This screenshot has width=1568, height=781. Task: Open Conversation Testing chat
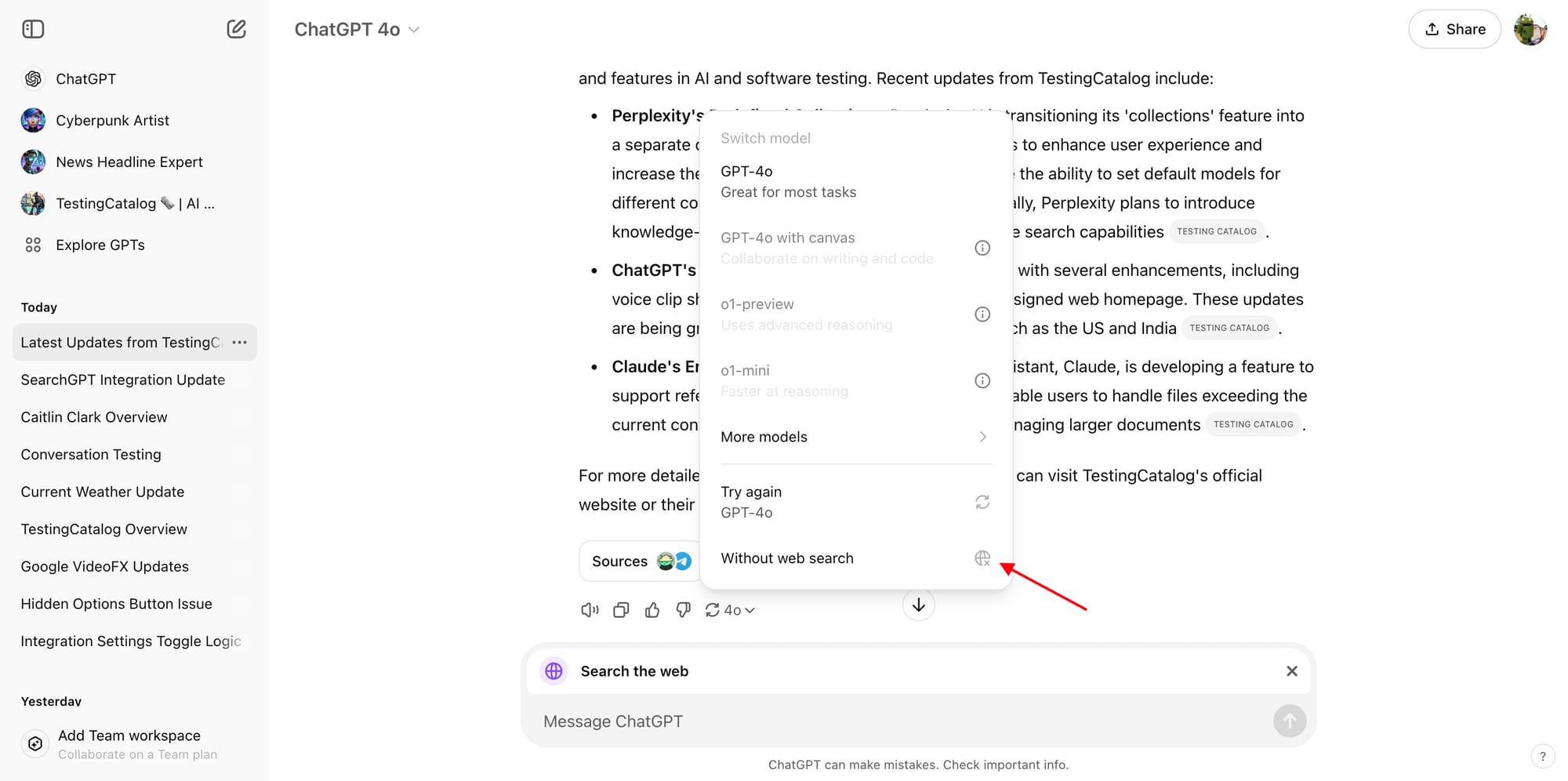[135, 455]
